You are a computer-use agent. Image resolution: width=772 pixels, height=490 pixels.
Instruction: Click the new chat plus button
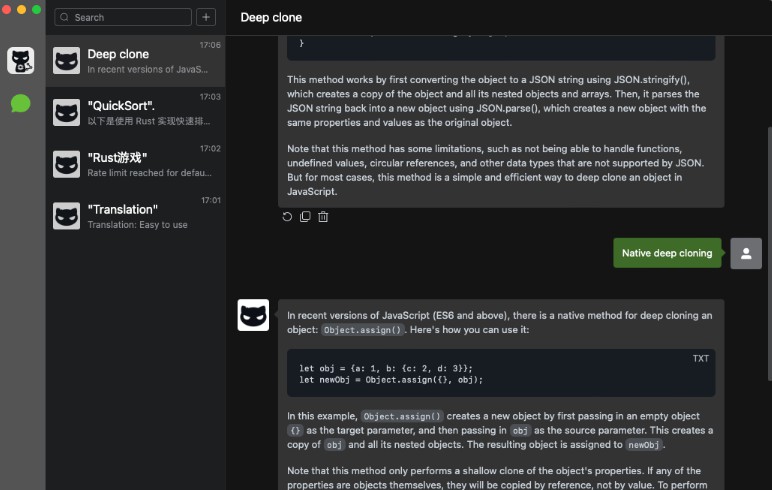pyautogui.click(x=205, y=17)
